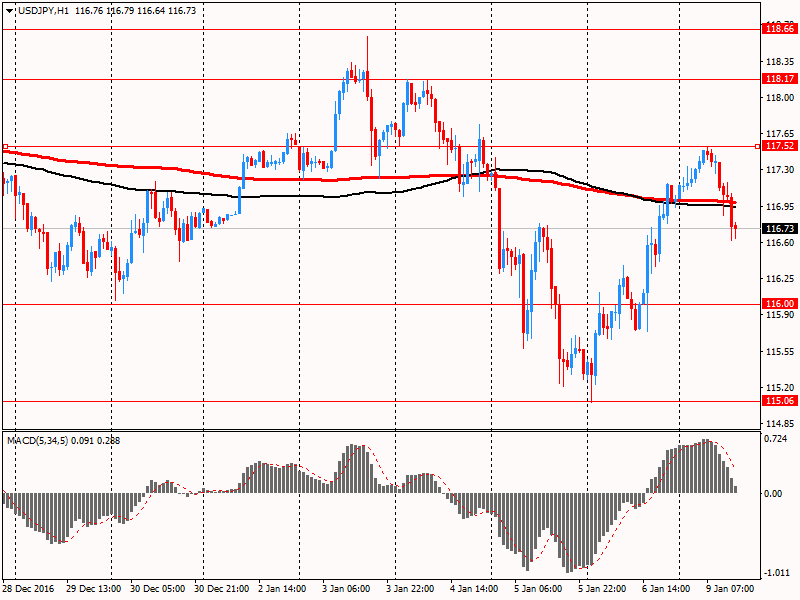Click the 117.65 price scale value
Image resolution: width=800 pixels, height=600 pixels.
point(780,134)
